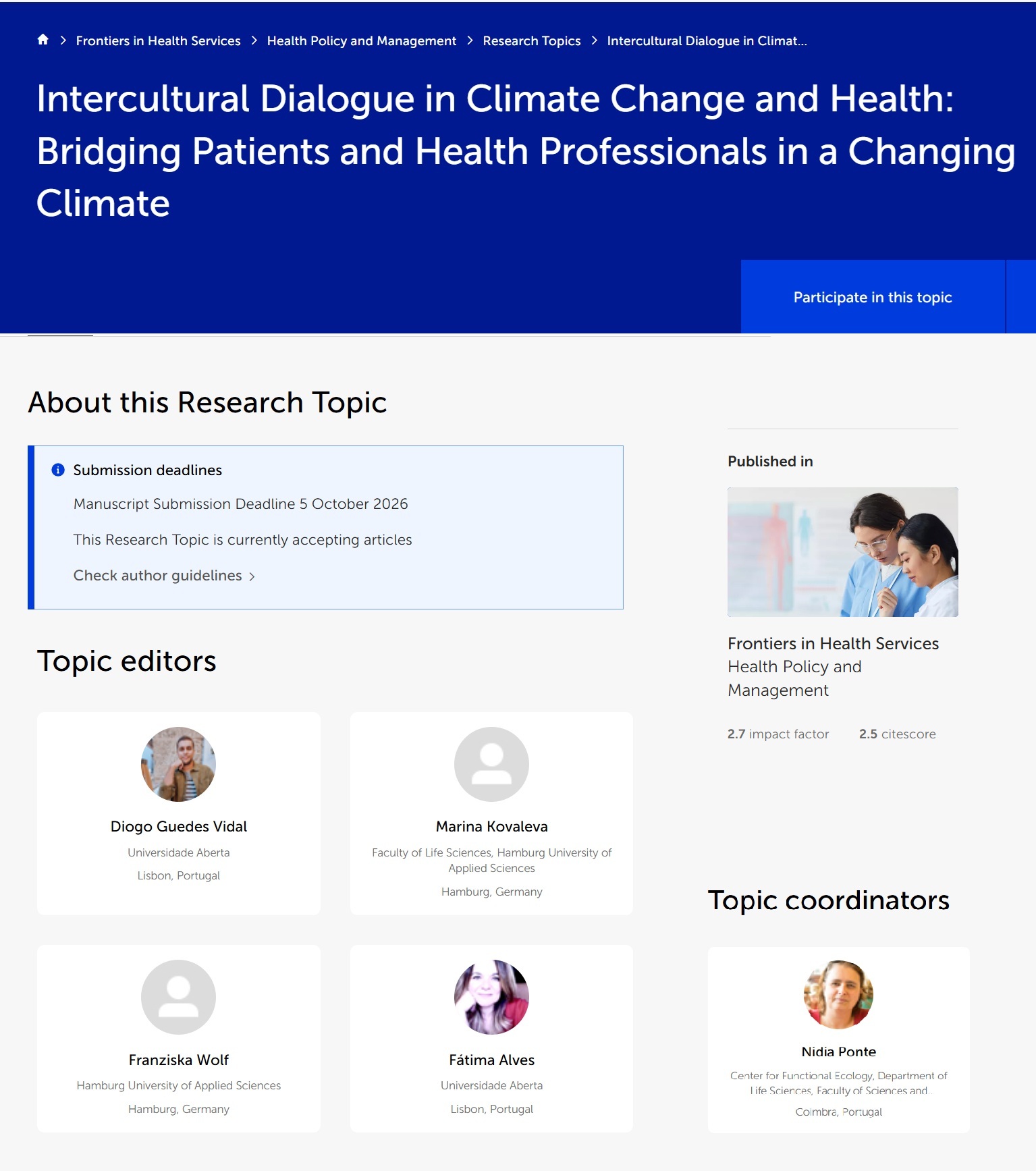Click the 2.7 impact factor metric
This screenshot has width=1036, height=1171.
pos(778,734)
